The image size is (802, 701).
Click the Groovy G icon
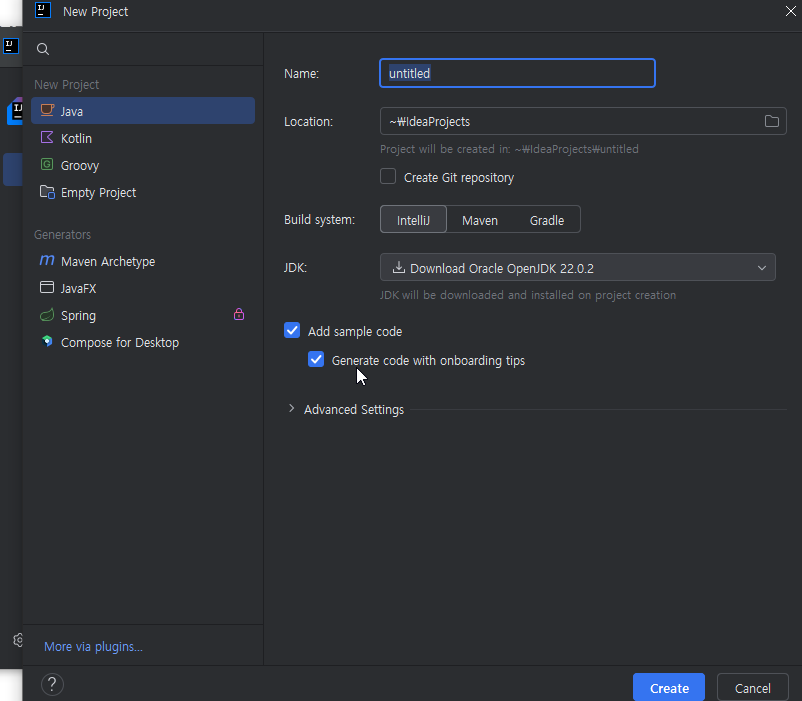(x=47, y=165)
